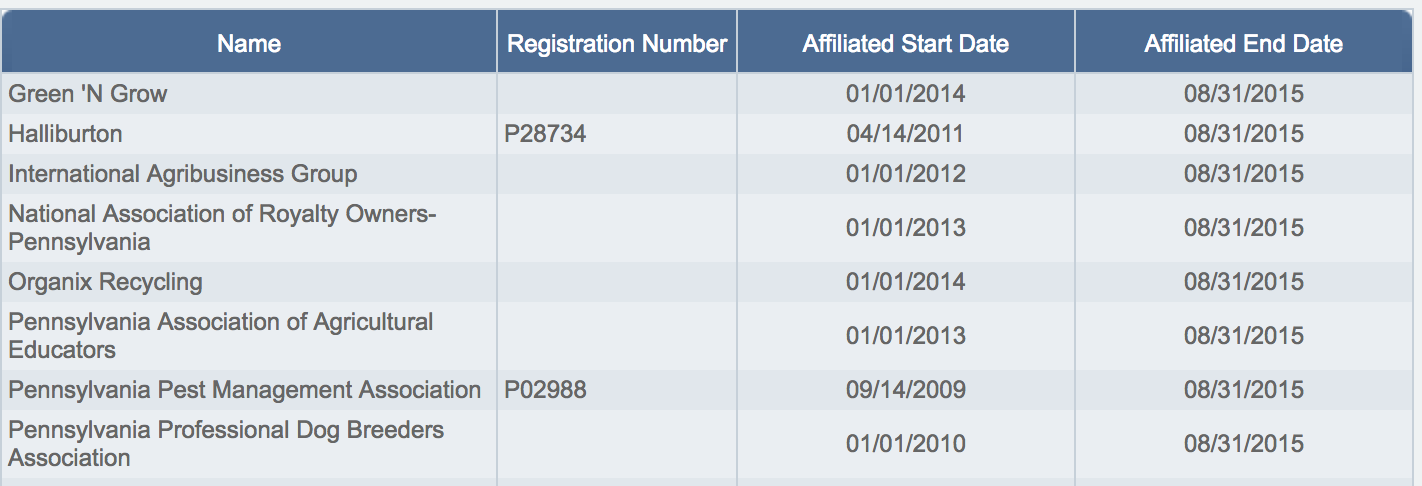This screenshot has width=1422, height=486.
Task: Click the 01/01/2010 start date cell
Action: click(x=905, y=443)
